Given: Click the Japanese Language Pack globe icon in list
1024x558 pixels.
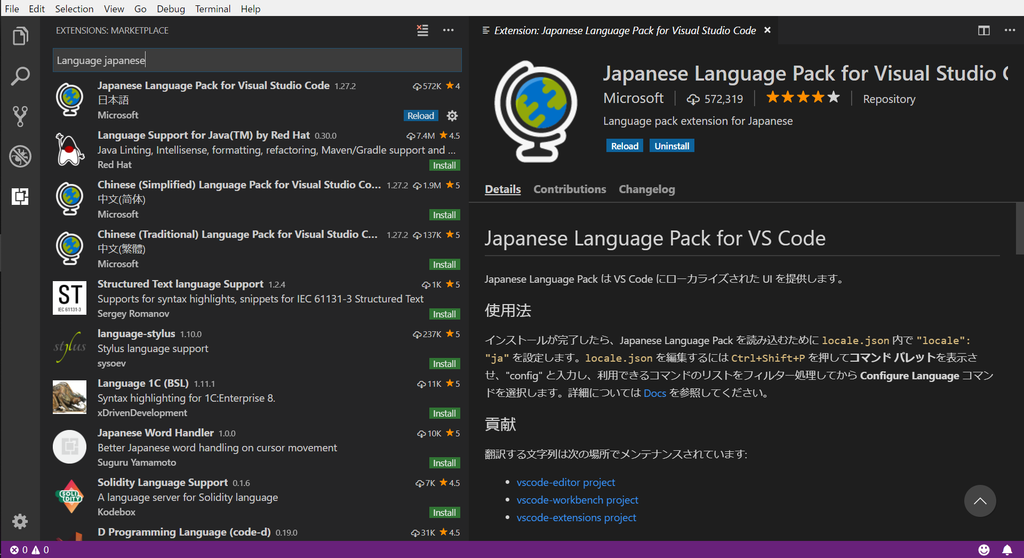Looking at the screenshot, I should (69, 99).
